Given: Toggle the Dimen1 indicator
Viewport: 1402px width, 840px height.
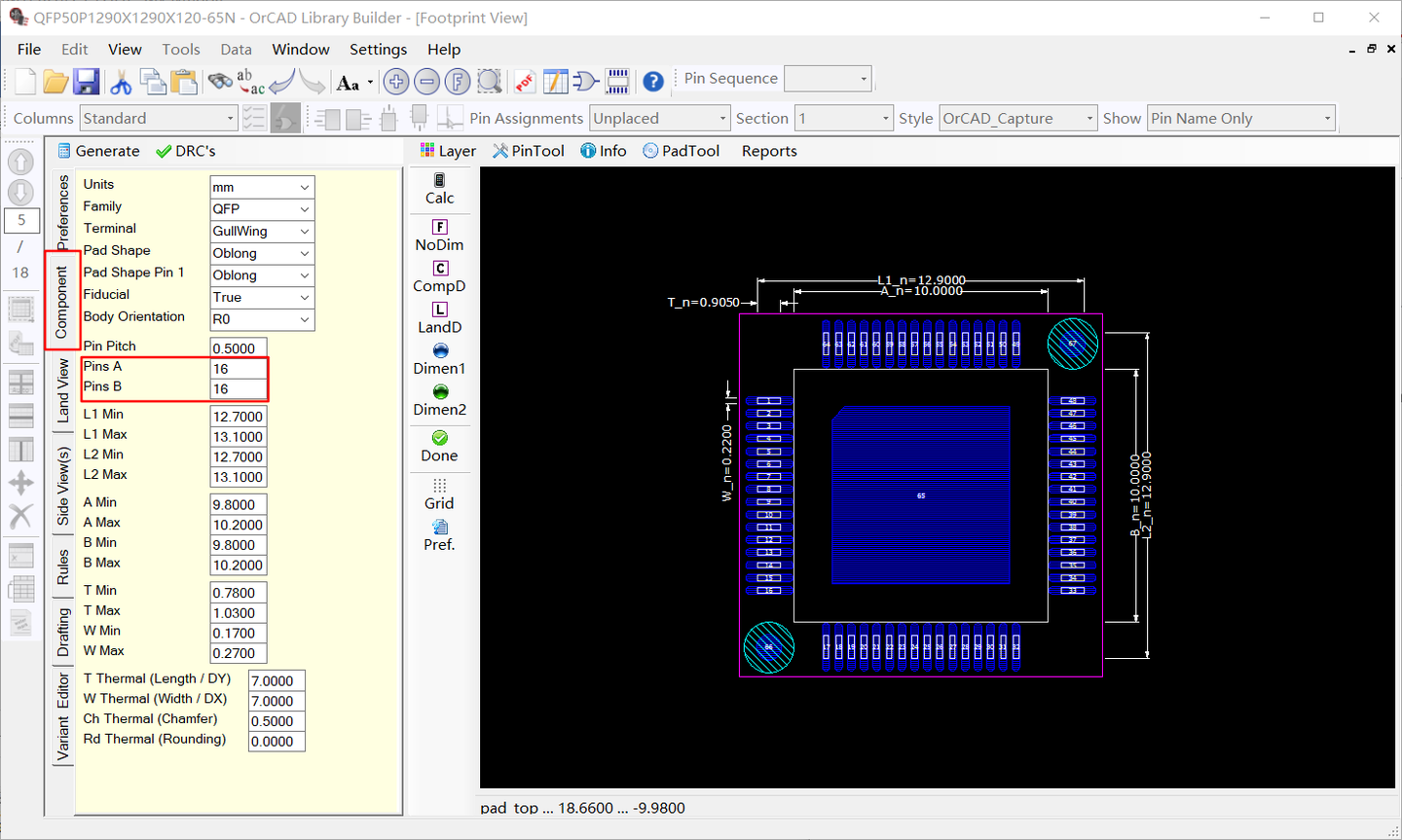Looking at the screenshot, I should pos(439,358).
